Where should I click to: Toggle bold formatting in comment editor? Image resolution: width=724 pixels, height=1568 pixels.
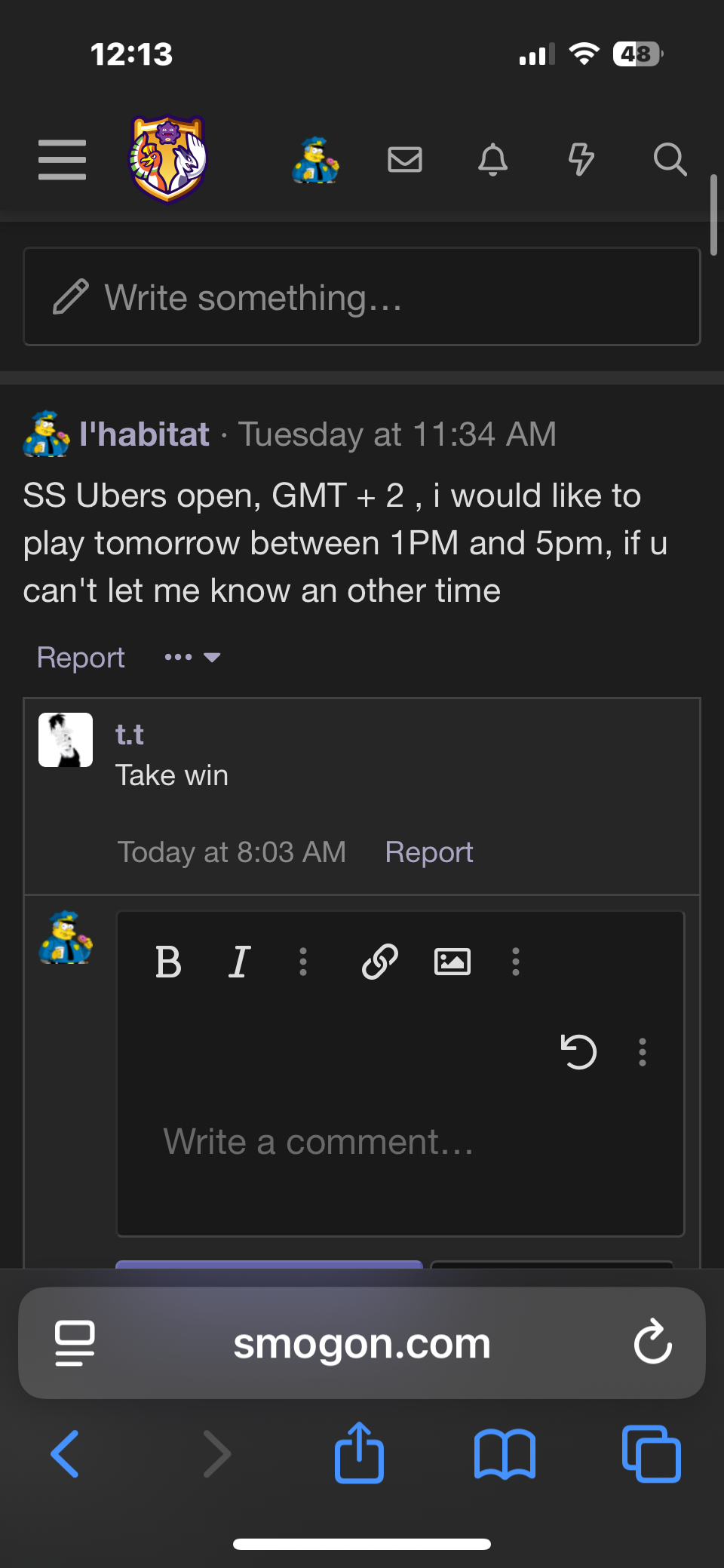tap(168, 962)
